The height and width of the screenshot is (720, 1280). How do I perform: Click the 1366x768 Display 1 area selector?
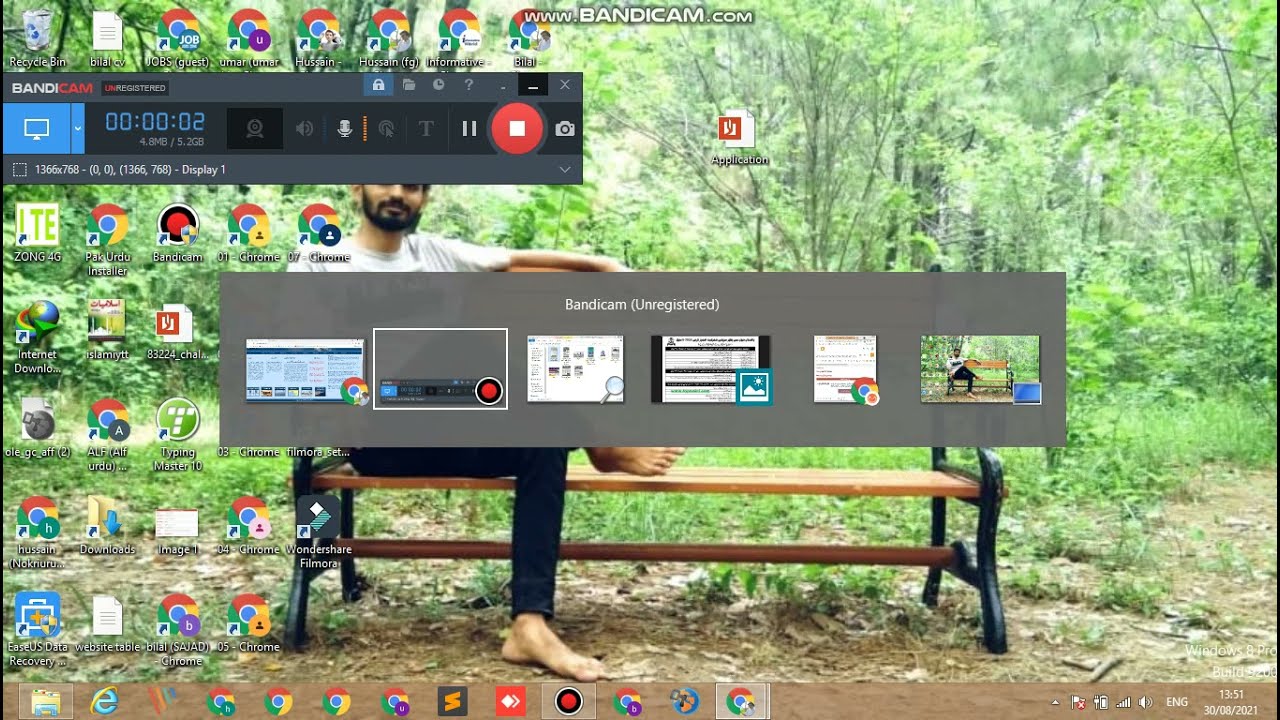point(119,169)
